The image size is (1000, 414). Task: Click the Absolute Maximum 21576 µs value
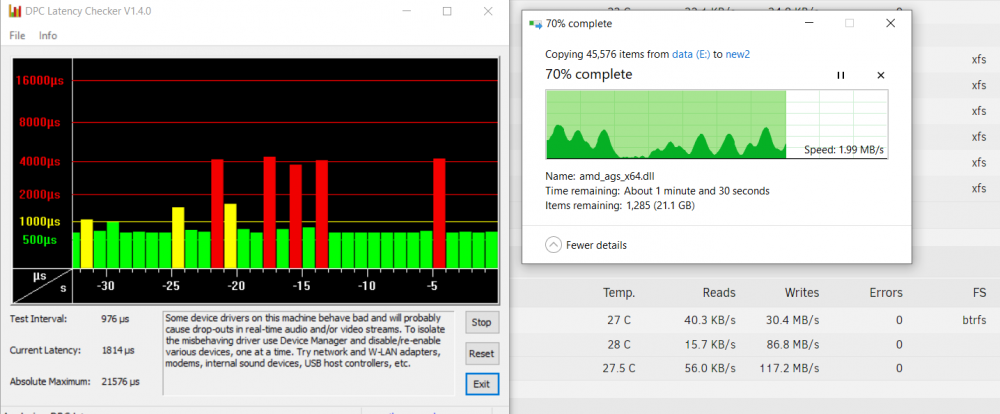[x=121, y=381]
